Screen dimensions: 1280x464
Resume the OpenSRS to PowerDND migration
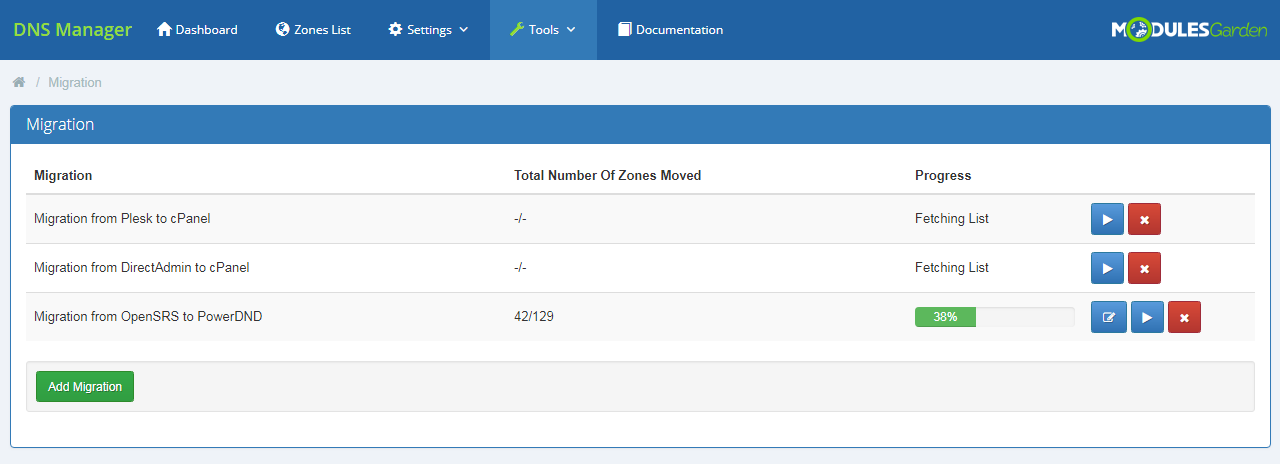pyautogui.click(x=1147, y=317)
